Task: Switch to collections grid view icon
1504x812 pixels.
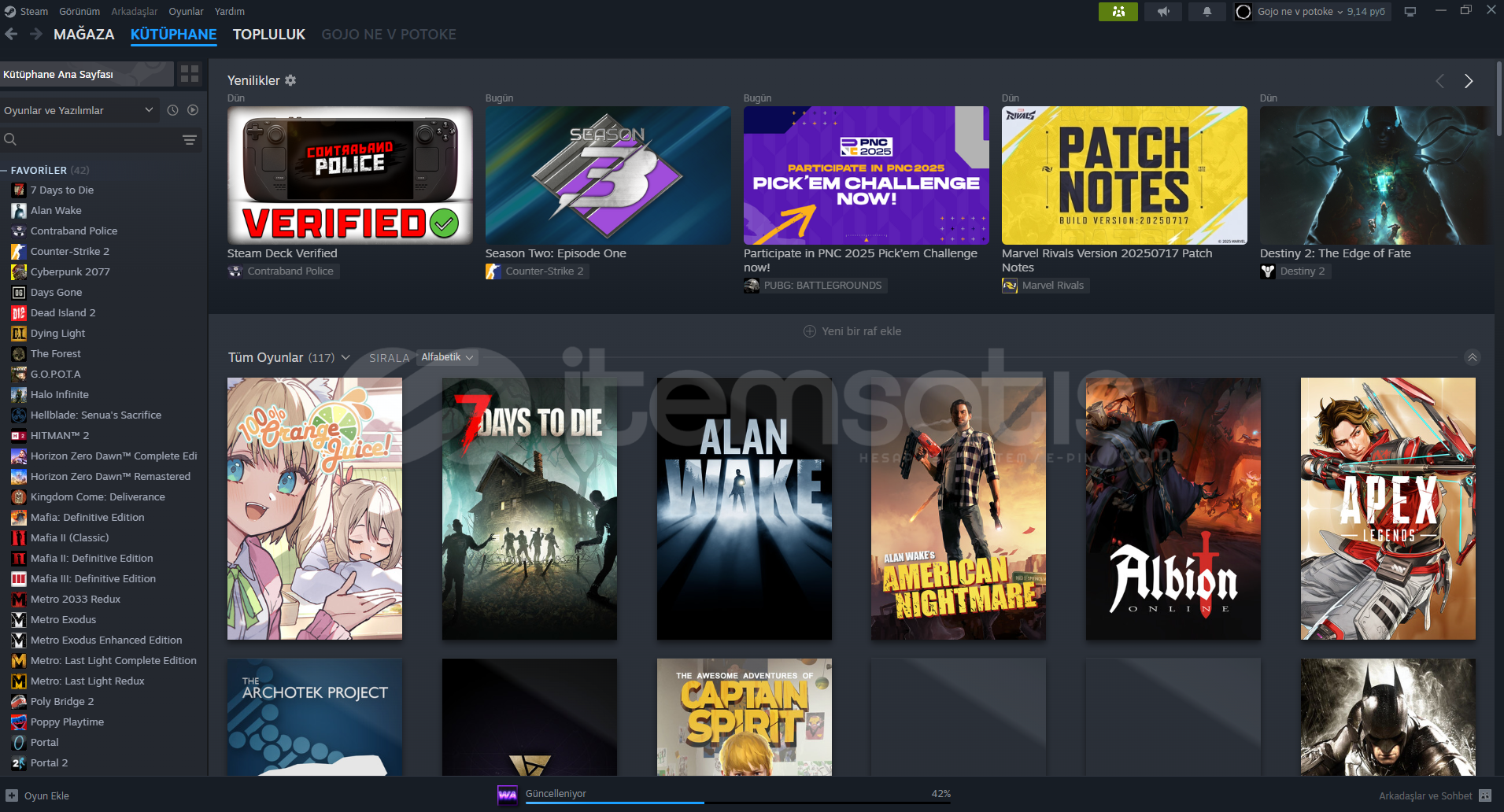Action: click(190, 74)
